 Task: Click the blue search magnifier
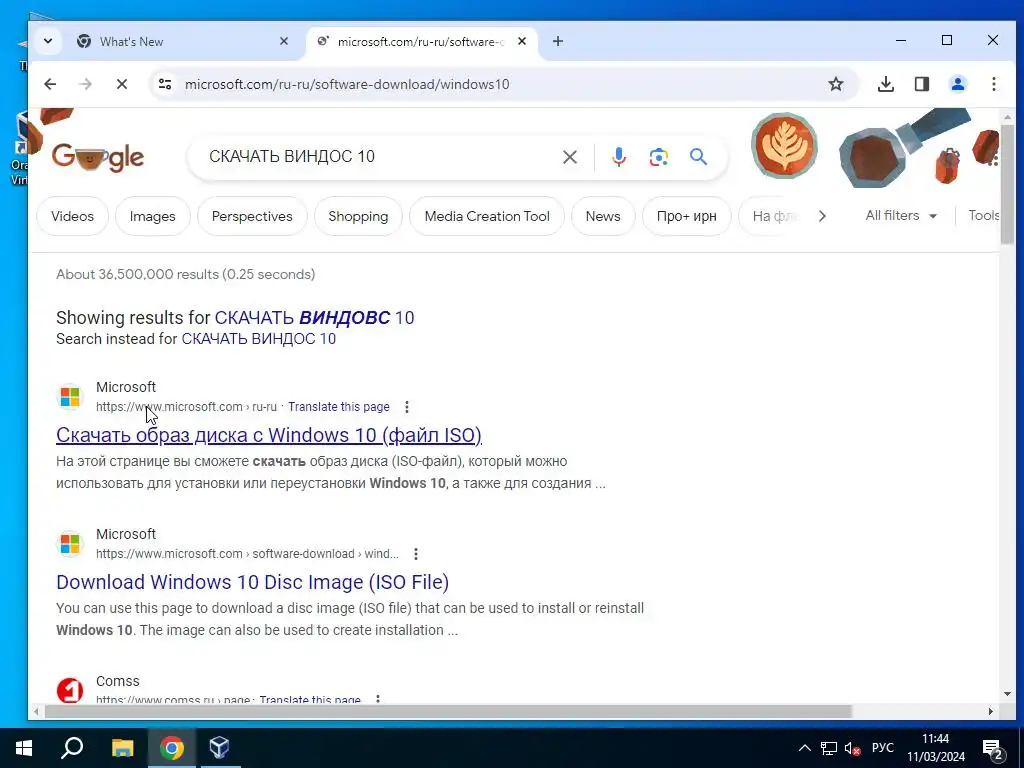pyautogui.click(x=699, y=157)
